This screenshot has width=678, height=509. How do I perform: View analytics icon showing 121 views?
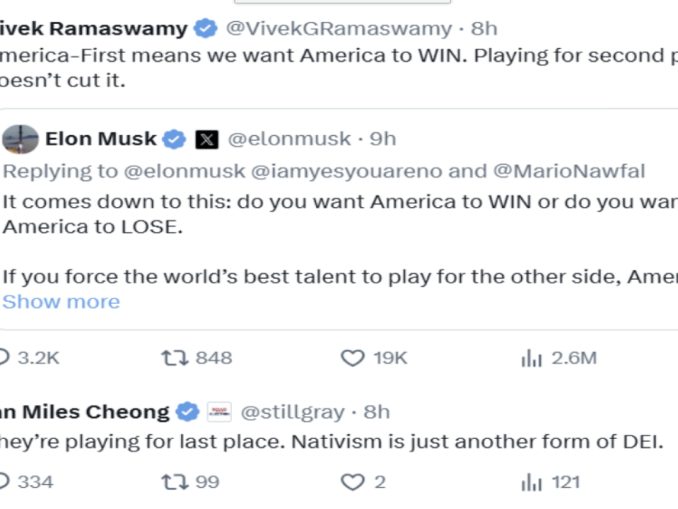531,482
